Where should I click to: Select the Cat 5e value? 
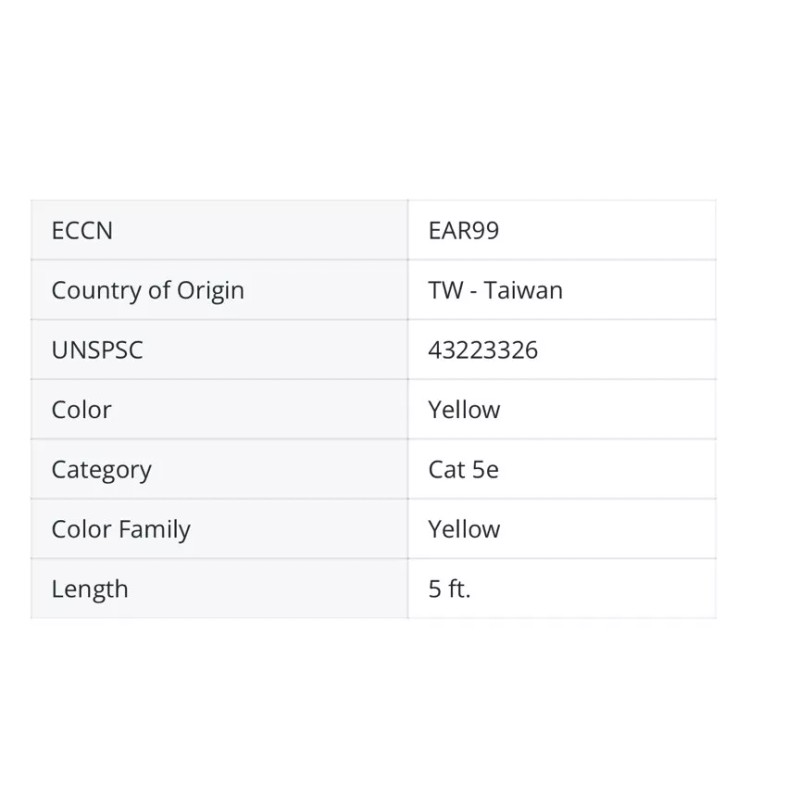pos(463,470)
